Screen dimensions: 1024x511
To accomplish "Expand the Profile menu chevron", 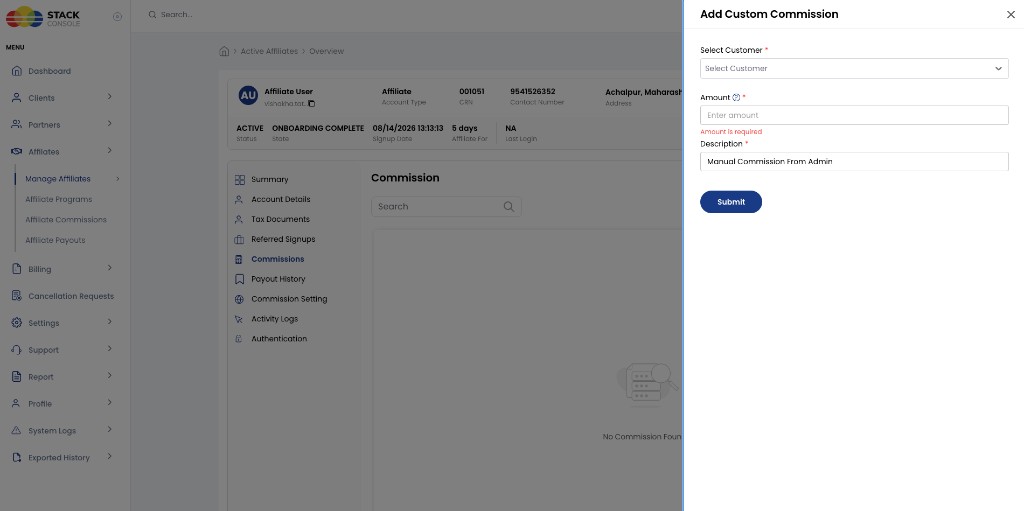I will click(109, 403).
